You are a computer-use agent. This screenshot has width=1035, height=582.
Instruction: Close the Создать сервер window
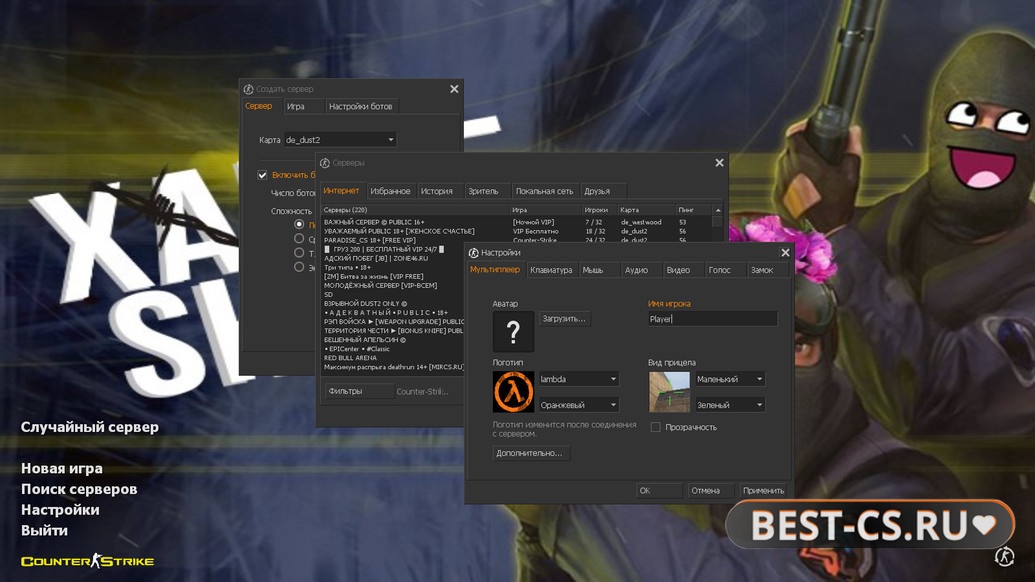coord(454,89)
